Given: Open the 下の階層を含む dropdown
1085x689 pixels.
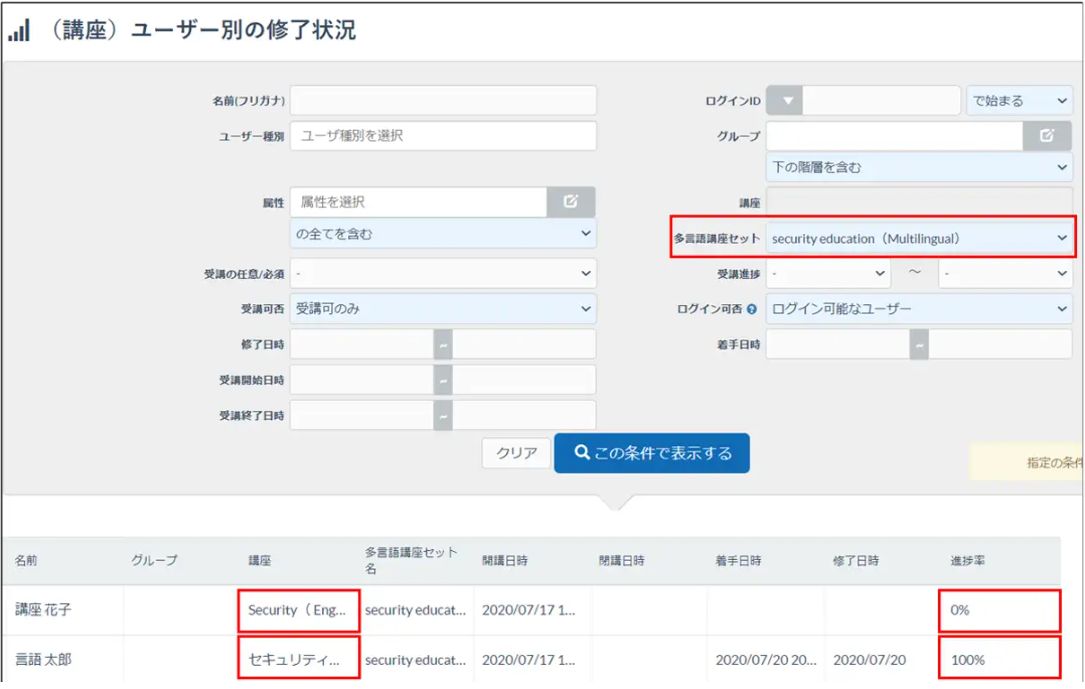Looking at the screenshot, I should 919,168.
